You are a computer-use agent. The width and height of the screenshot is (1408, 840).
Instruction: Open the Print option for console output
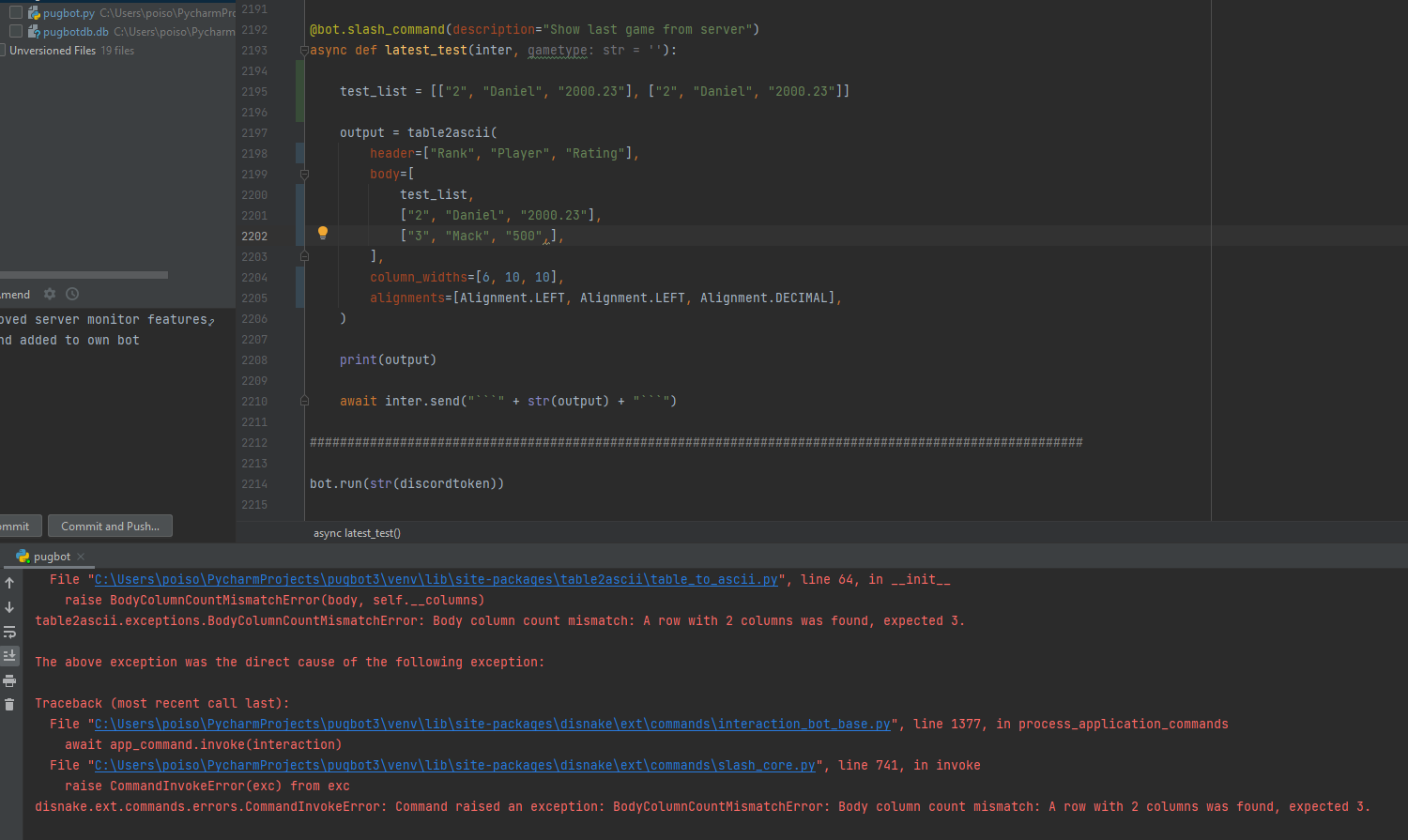[x=9, y=680]
